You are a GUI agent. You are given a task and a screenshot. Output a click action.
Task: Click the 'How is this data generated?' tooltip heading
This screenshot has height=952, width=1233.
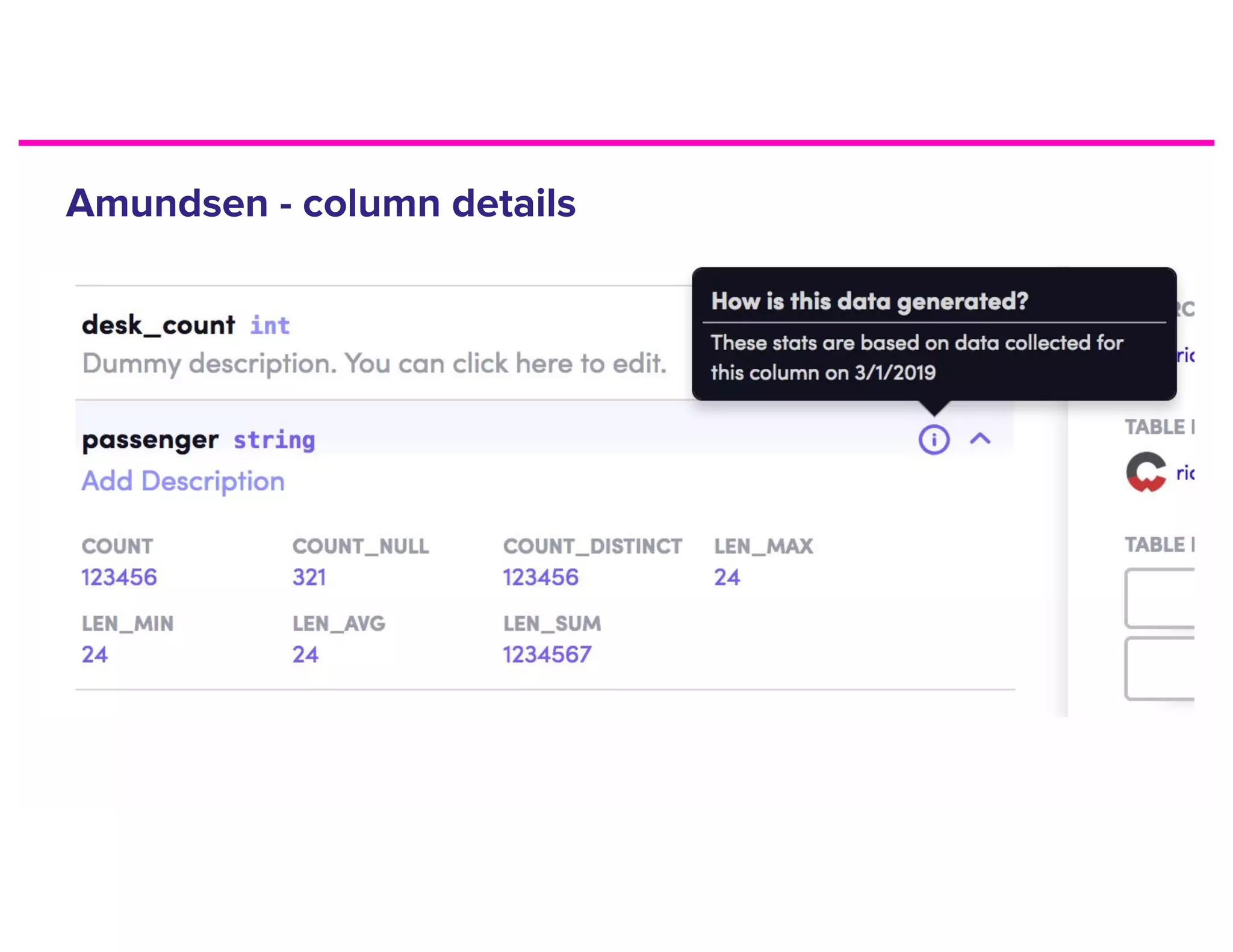coord(869,301)
